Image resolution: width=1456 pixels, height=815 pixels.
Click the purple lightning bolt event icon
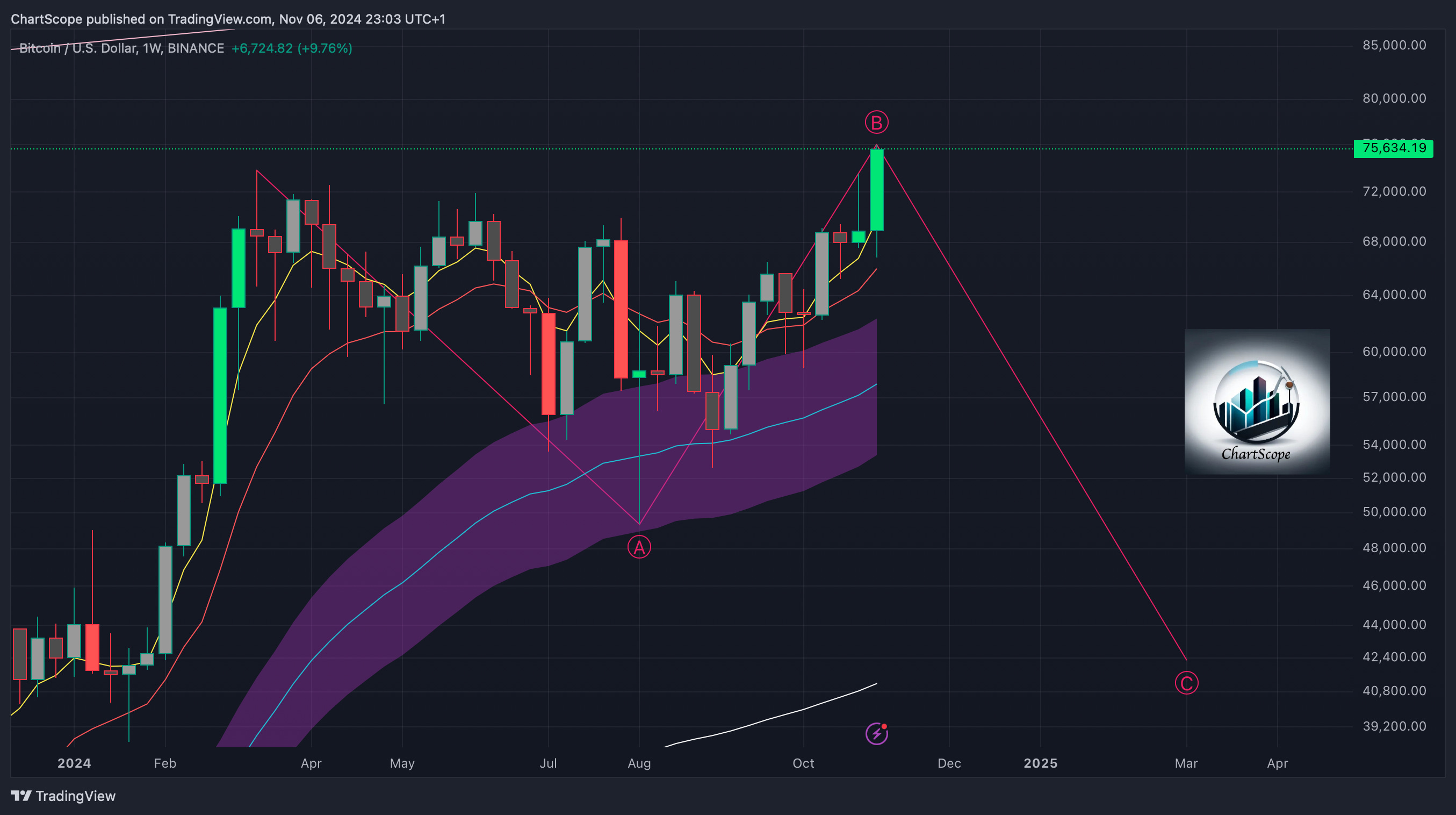click(x=877, y=734)
